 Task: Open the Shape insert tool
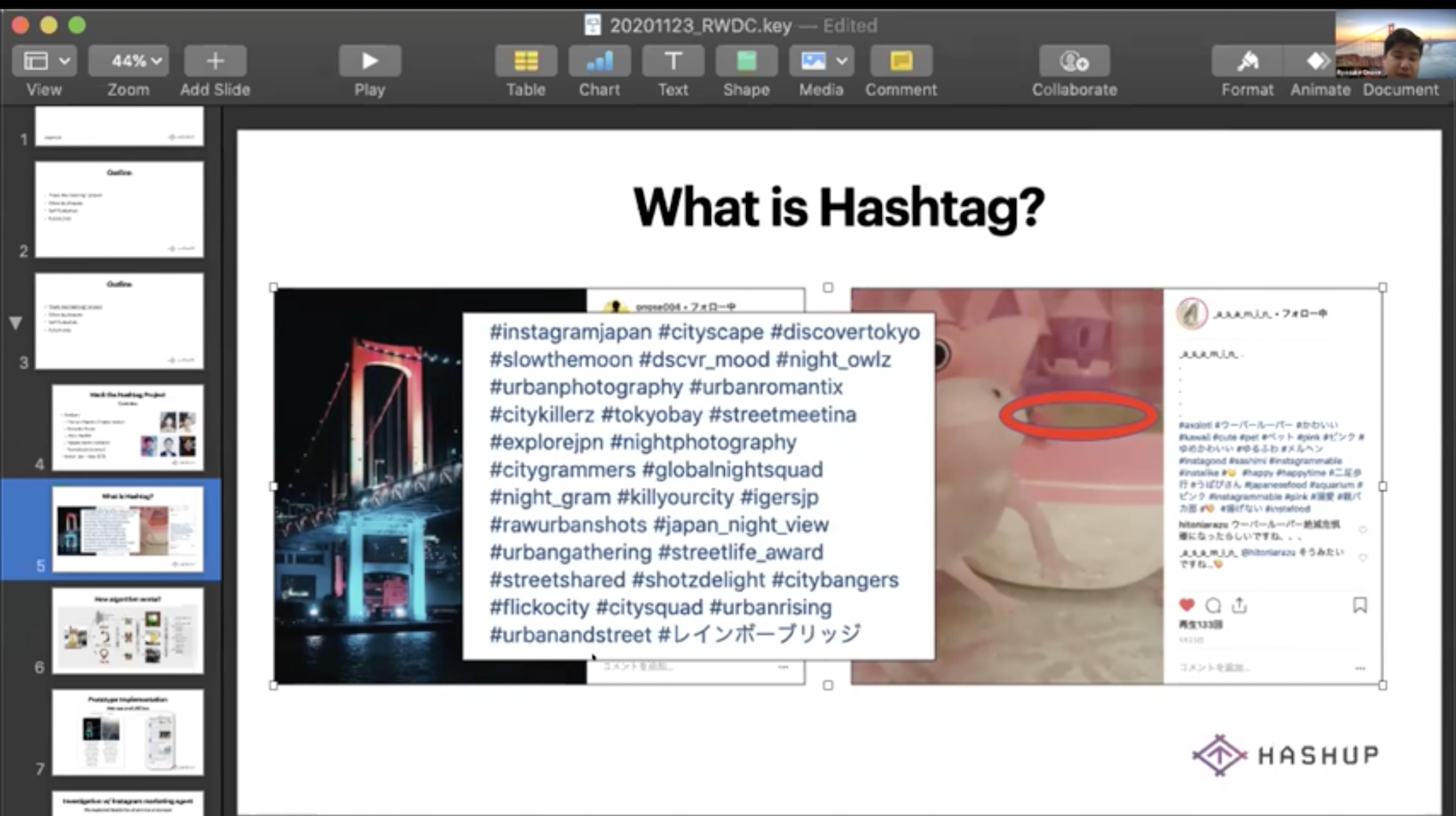[745, 62]
